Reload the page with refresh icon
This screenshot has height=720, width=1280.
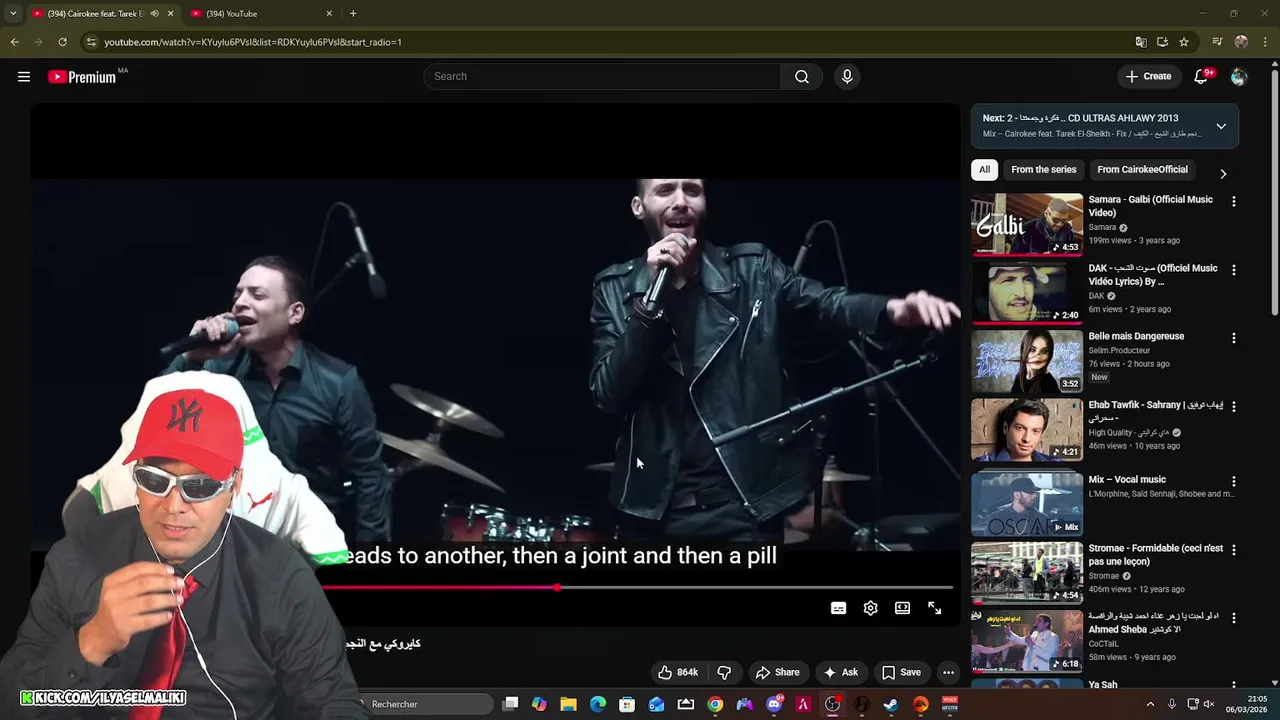[x=62, y=42]
